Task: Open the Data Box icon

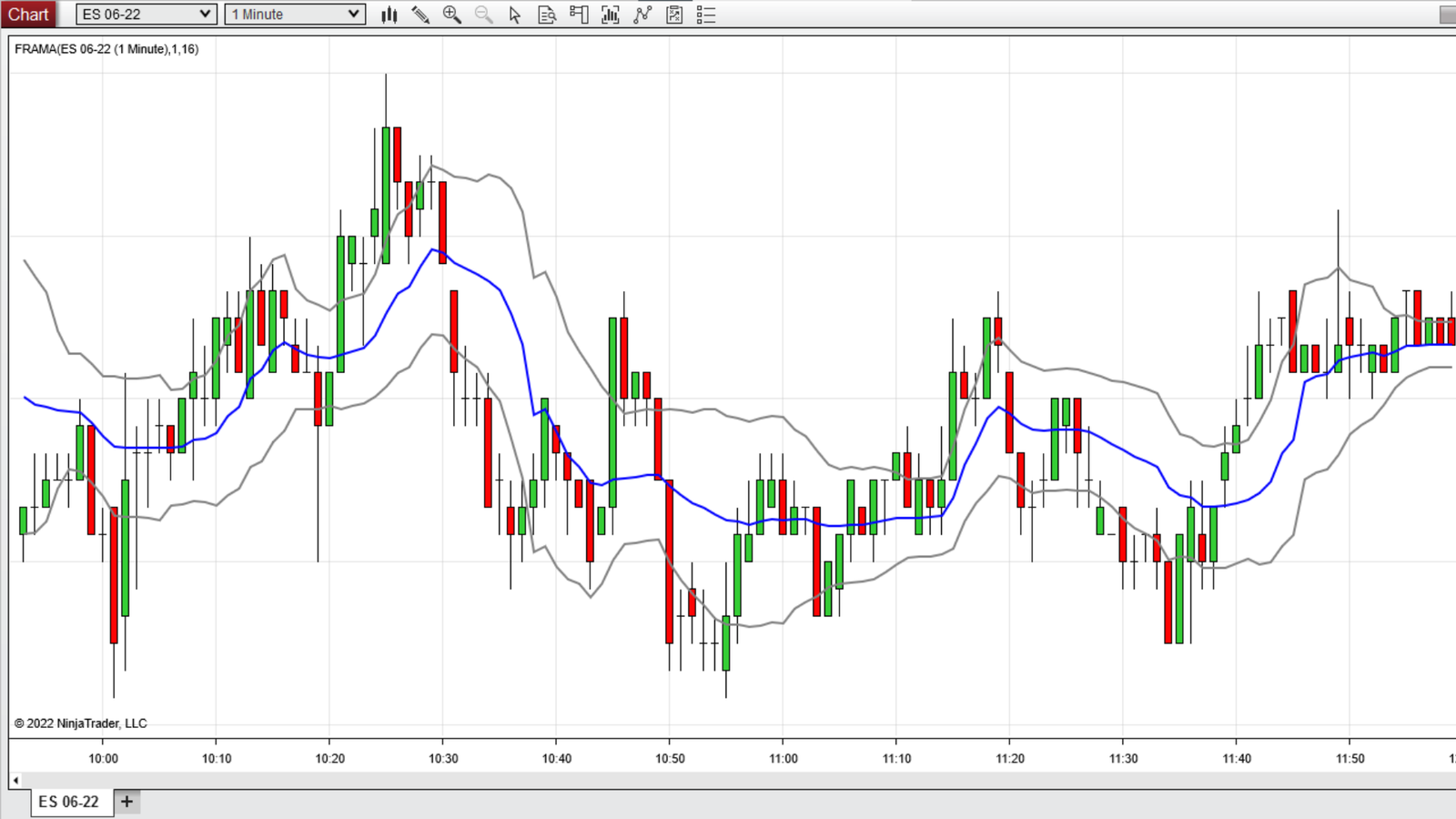Action: [x=547, y=15]
